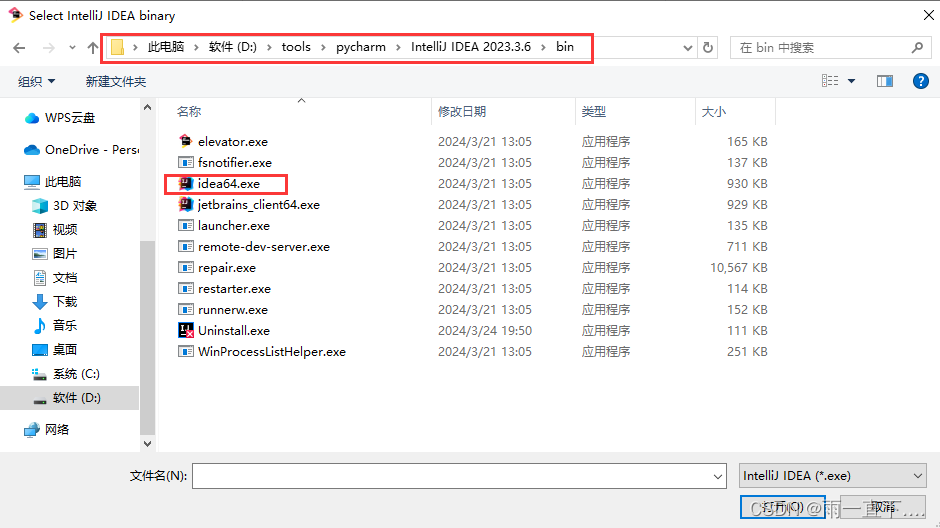The height and width of the screenshot is (528, 940).
Task: Click the elevator.exe file icon
Action: coord(185,141)
